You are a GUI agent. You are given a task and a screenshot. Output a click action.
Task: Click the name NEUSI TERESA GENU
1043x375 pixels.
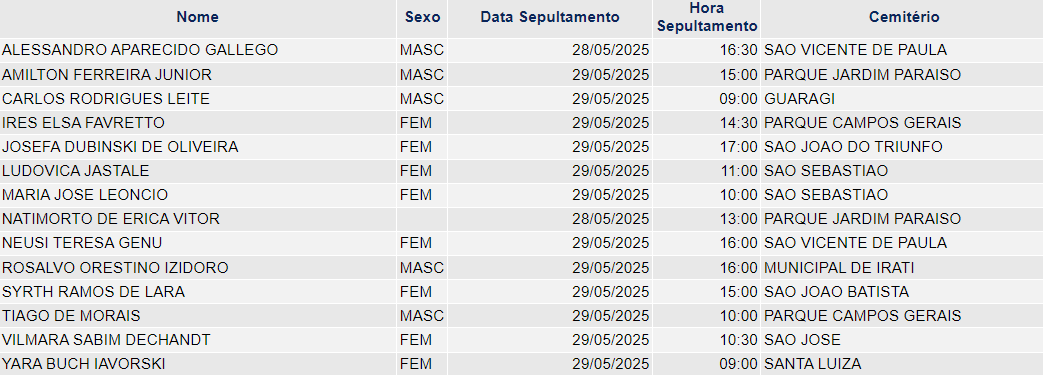point(82,243)
